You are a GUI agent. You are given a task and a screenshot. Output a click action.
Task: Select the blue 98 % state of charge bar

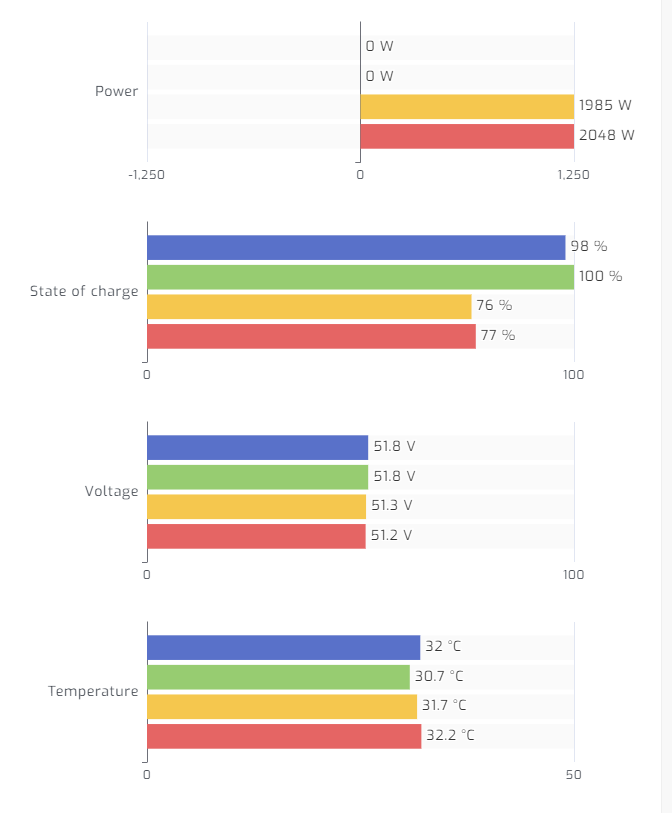click(356, 247)
